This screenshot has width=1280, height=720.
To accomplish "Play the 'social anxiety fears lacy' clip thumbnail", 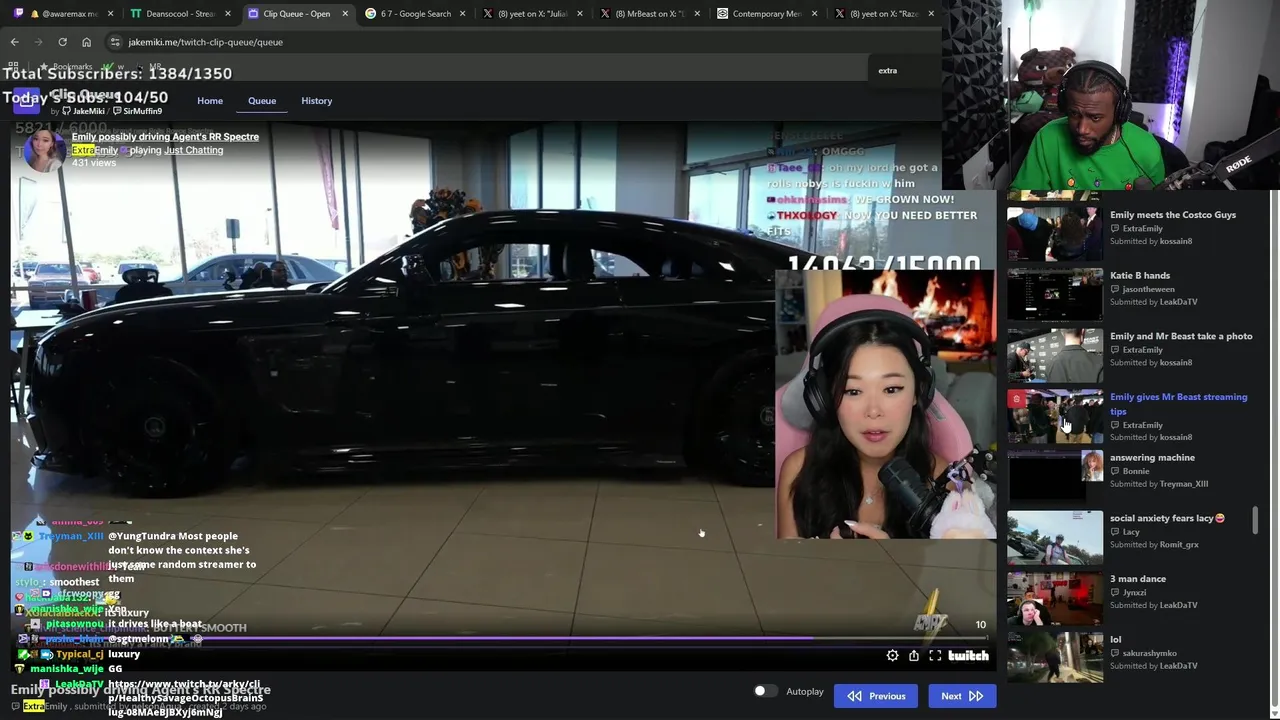I will pyautogui.click(x=1055, y=538).
